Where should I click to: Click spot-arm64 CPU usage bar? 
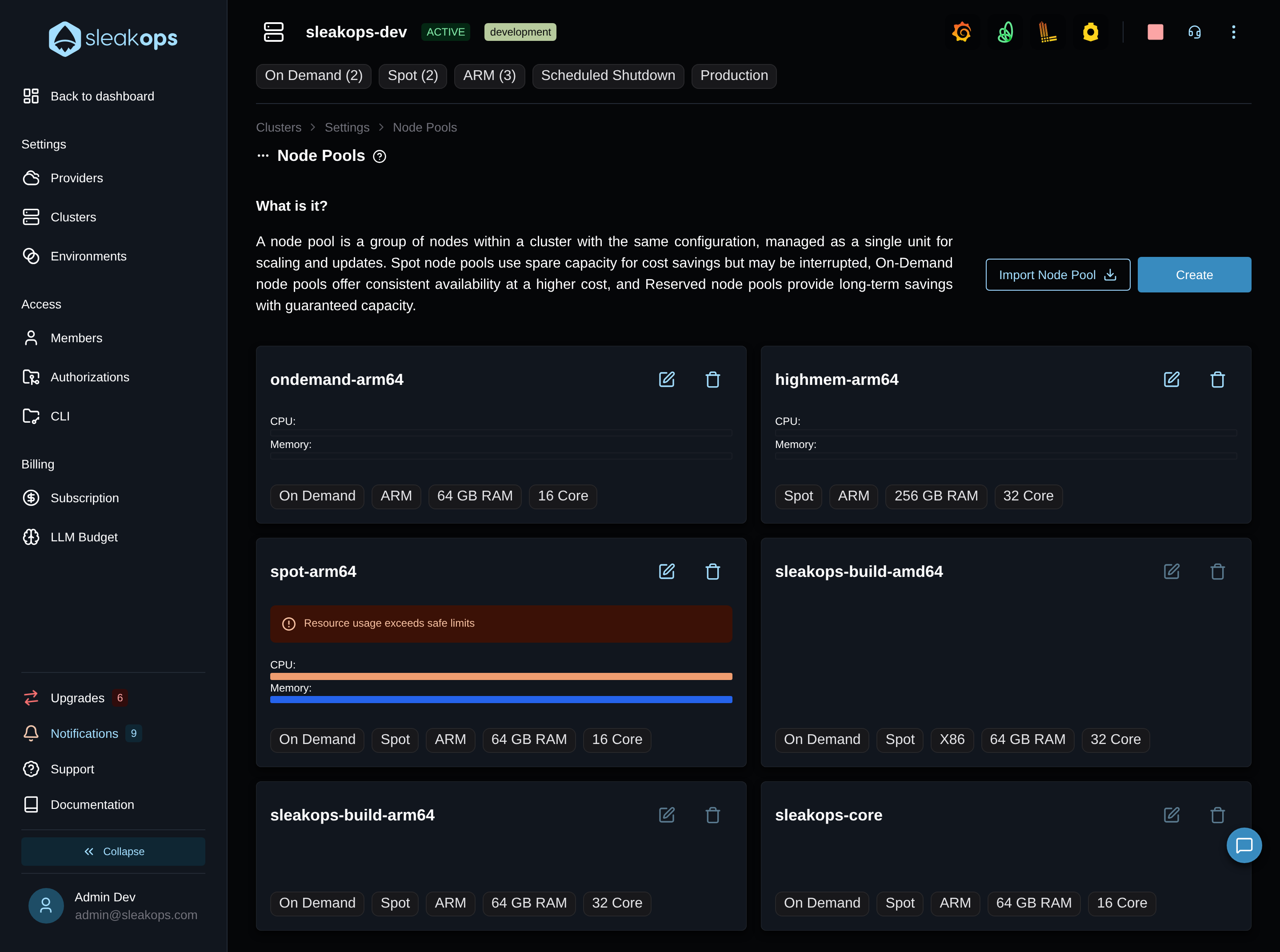coord(501,676)
